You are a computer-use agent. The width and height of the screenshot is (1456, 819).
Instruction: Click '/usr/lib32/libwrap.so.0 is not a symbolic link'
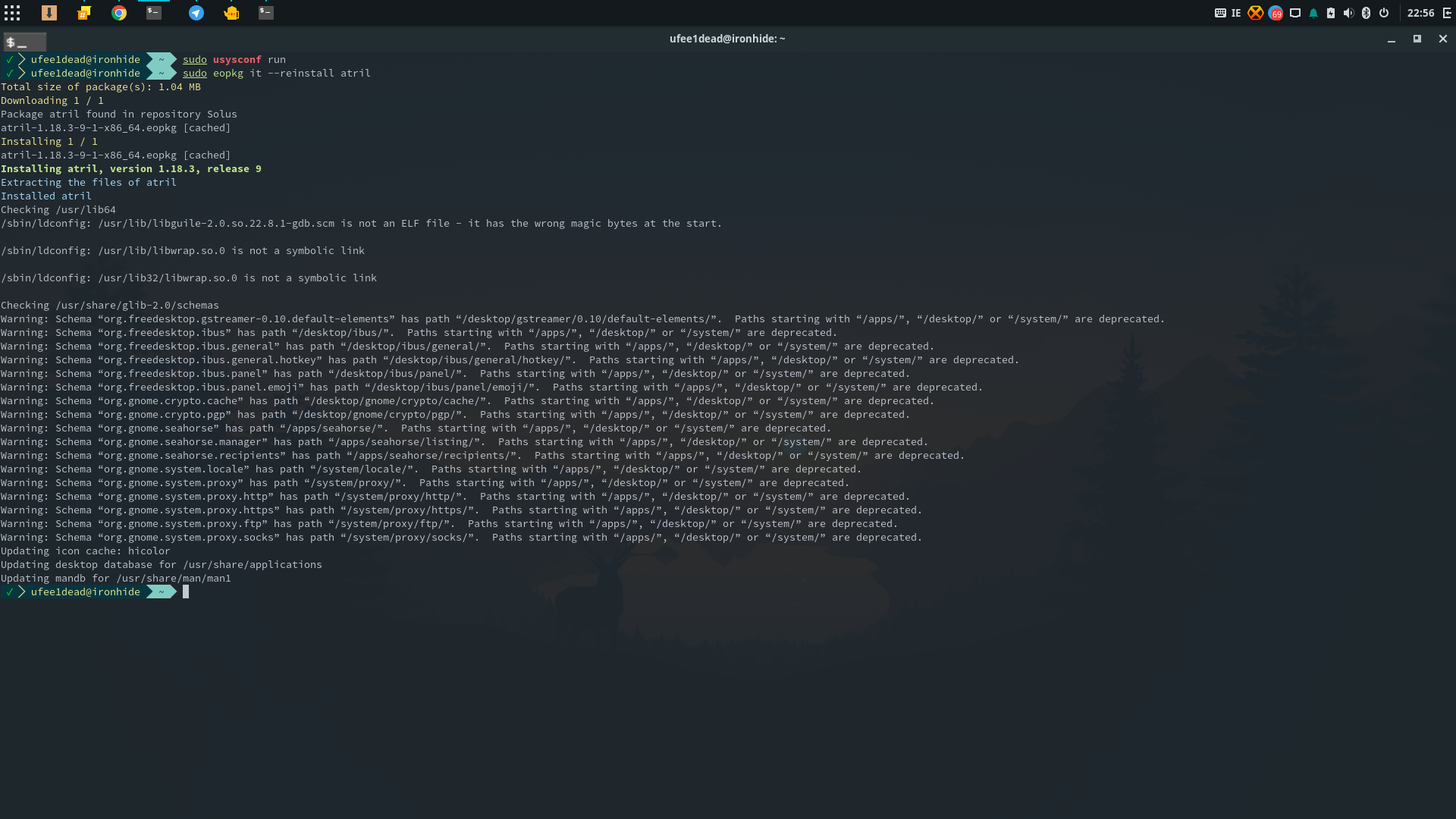point(237,278)
